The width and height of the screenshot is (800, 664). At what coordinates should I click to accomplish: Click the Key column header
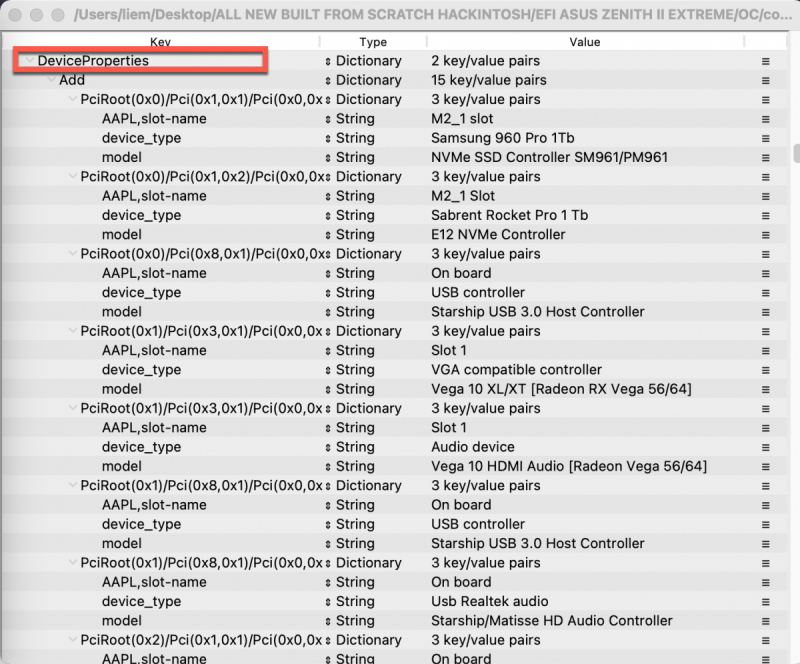[x=160, y=42]
